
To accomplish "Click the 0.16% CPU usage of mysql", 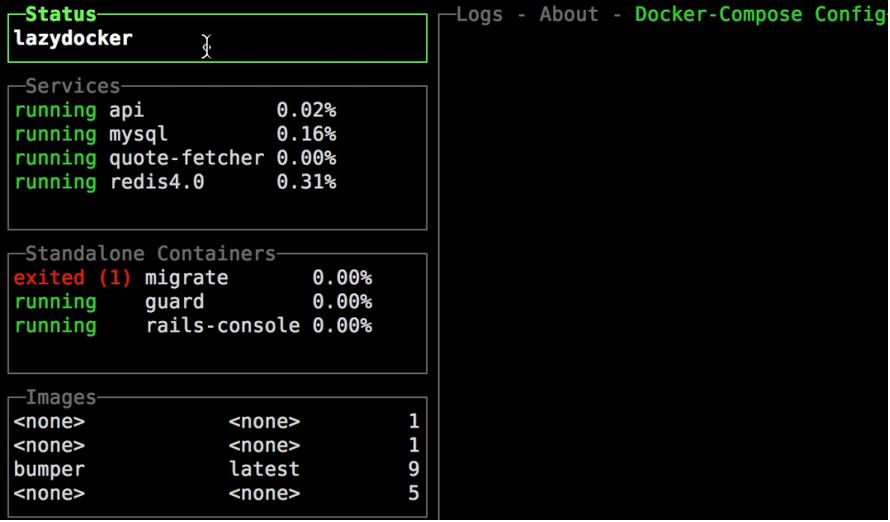I will pos(306,134).
